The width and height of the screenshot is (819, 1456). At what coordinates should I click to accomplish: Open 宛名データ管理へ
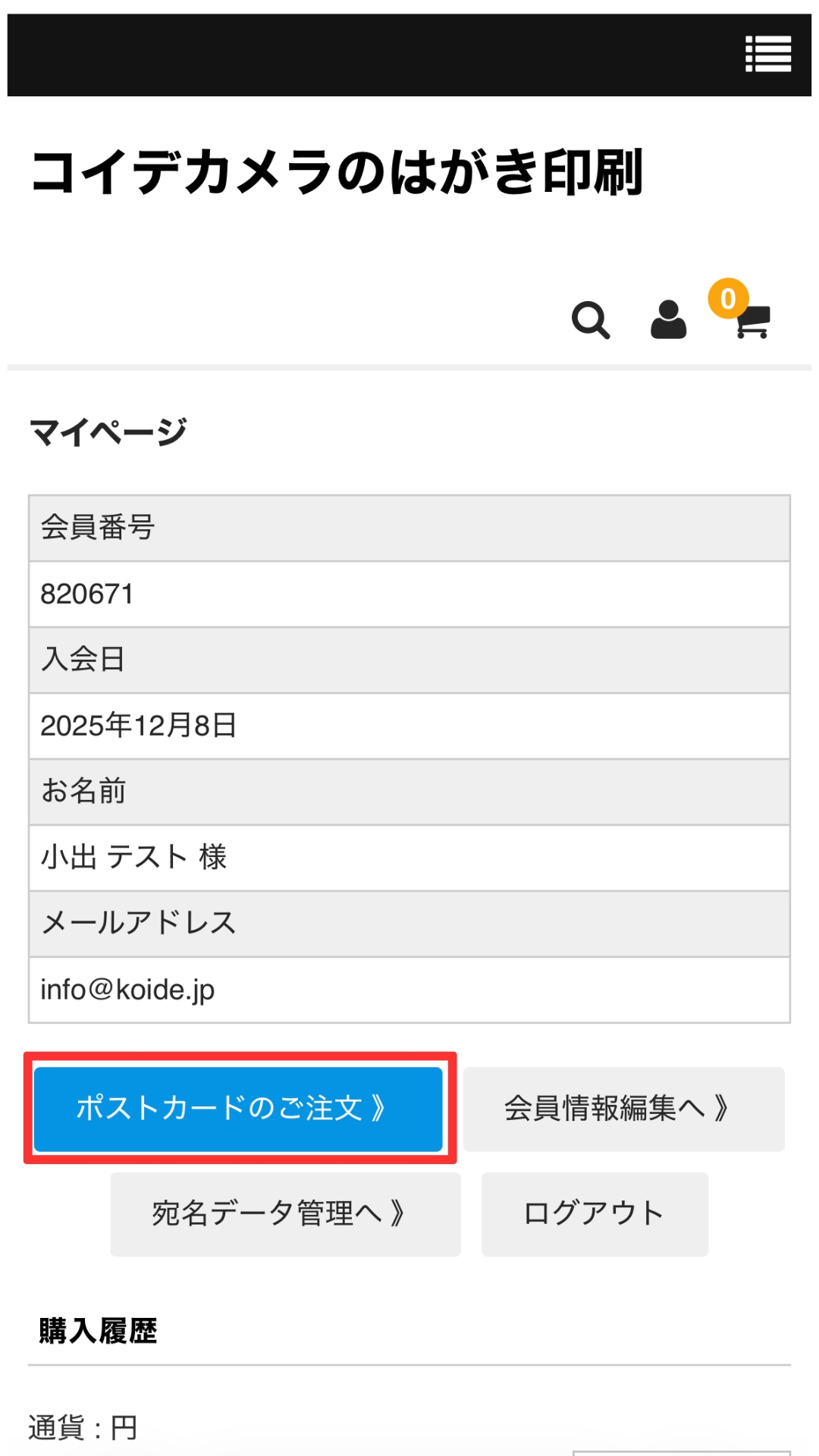click(285, 1214)
